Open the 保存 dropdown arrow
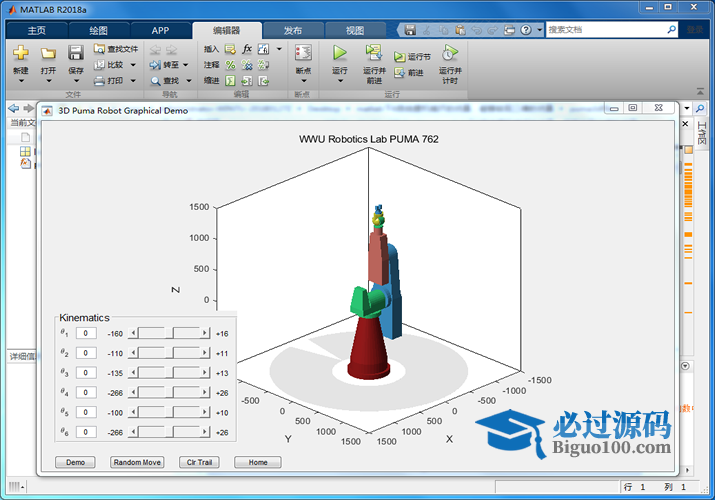 tap(76, 81)
